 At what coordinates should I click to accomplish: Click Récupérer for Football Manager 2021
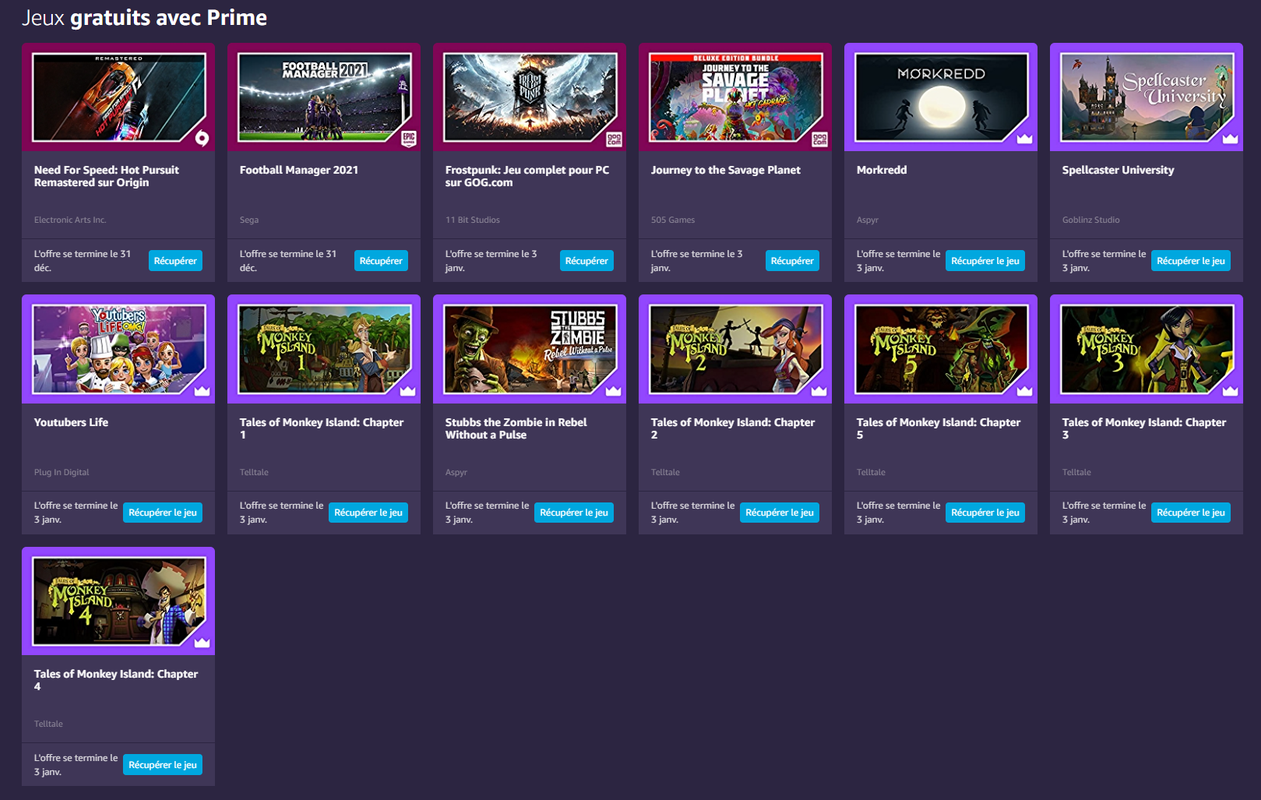pyautogui.click(x=381, y=261)
